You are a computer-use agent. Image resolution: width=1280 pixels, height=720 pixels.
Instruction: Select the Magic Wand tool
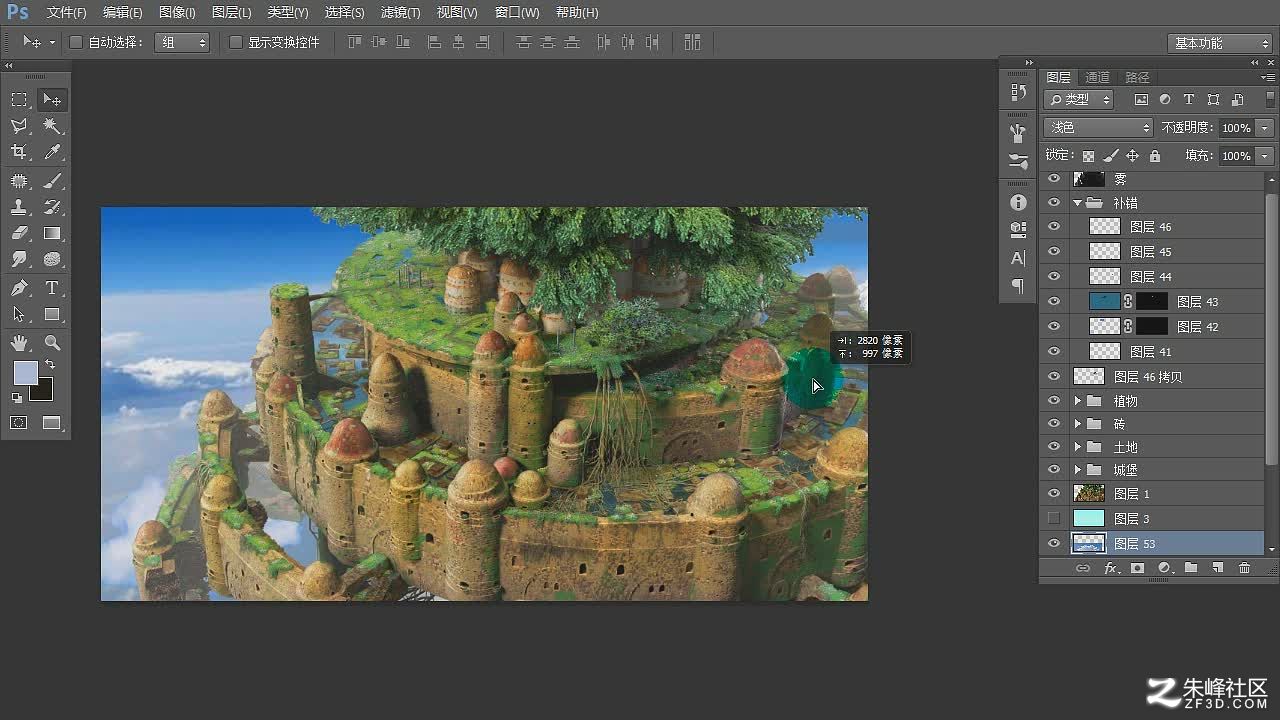click(52, 126)
